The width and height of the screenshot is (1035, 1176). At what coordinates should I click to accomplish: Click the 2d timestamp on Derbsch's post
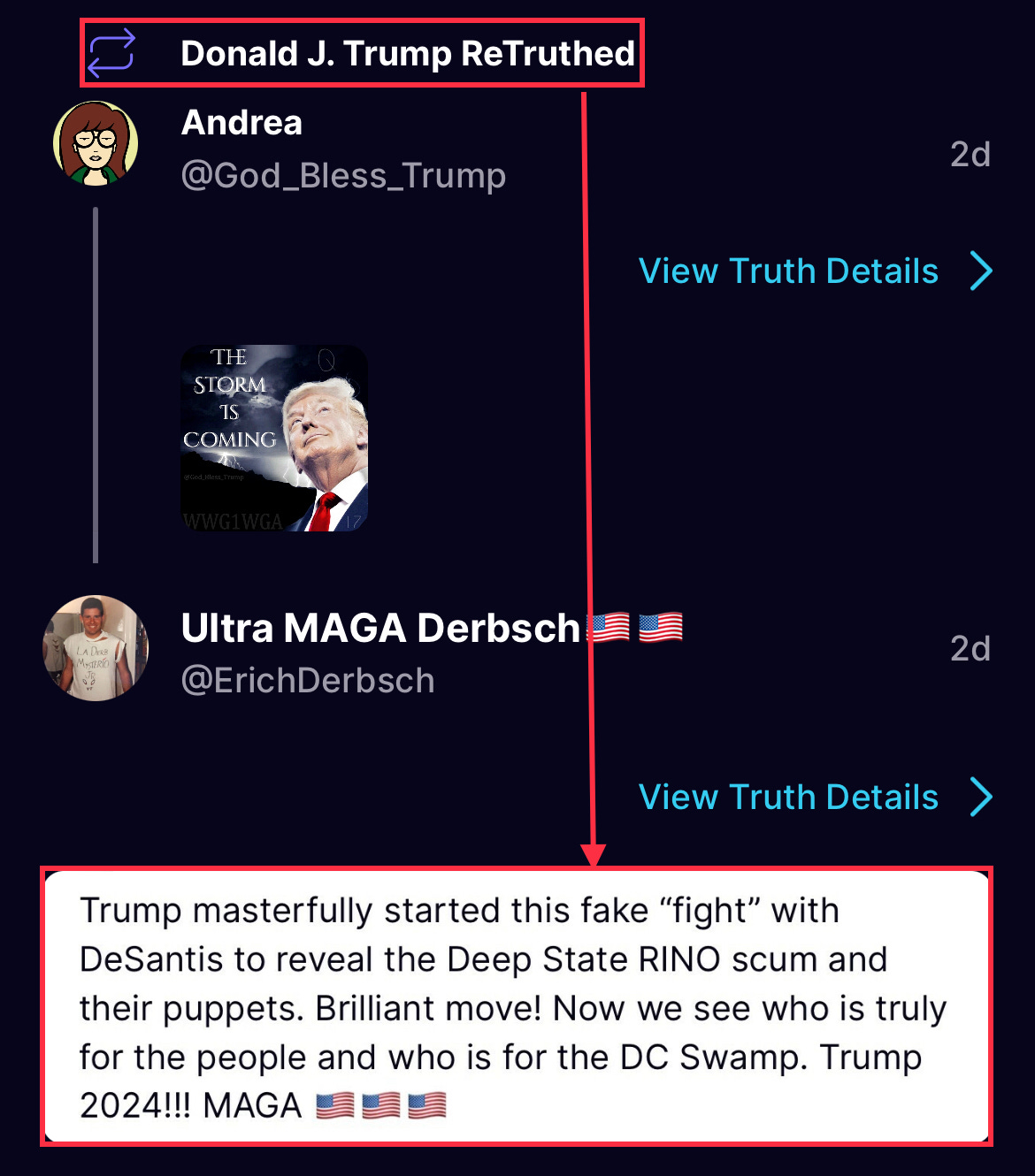coord(970,649)
